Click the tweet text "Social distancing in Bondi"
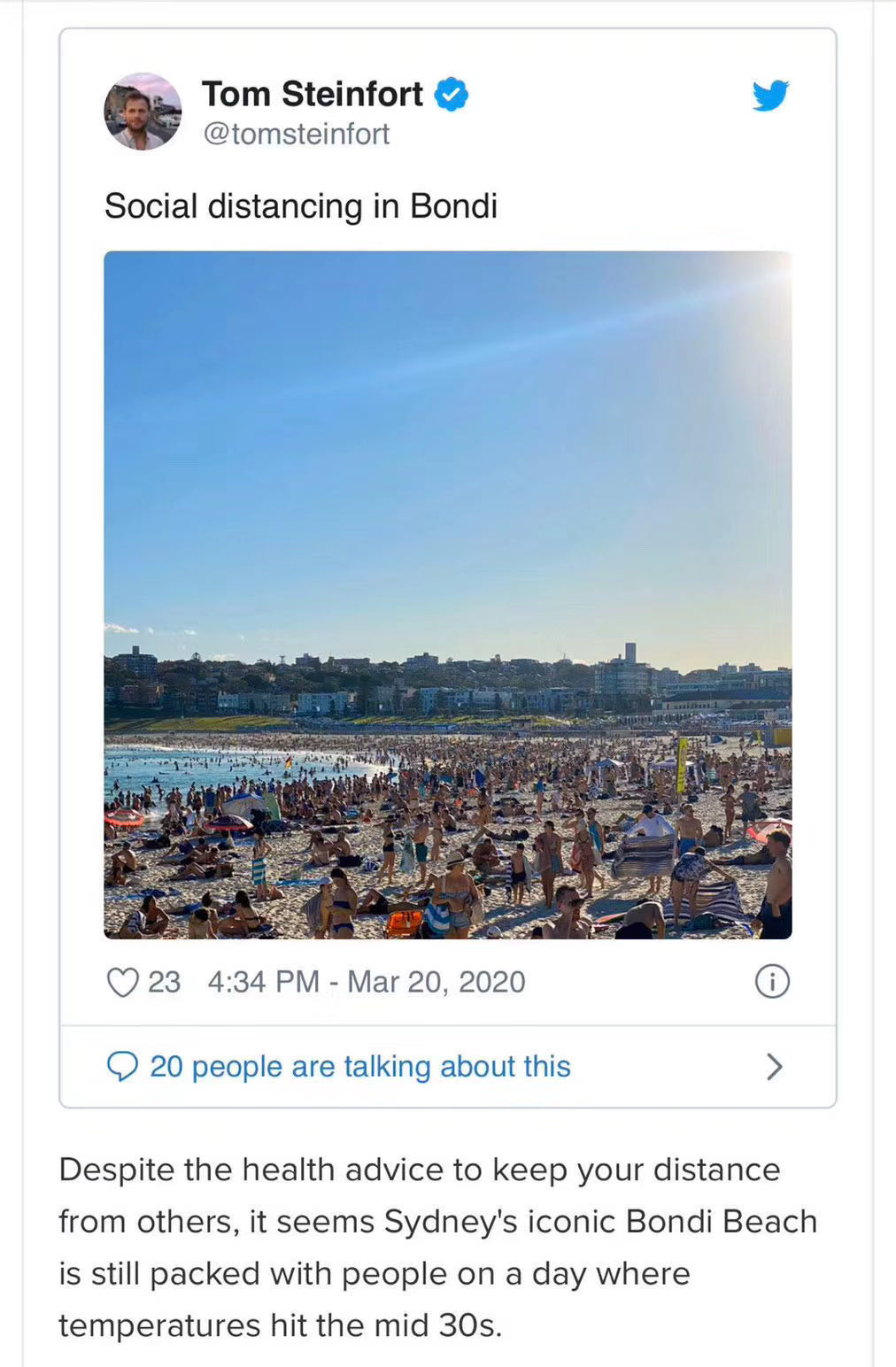896x1367 pixels. [x=301, y=206]
